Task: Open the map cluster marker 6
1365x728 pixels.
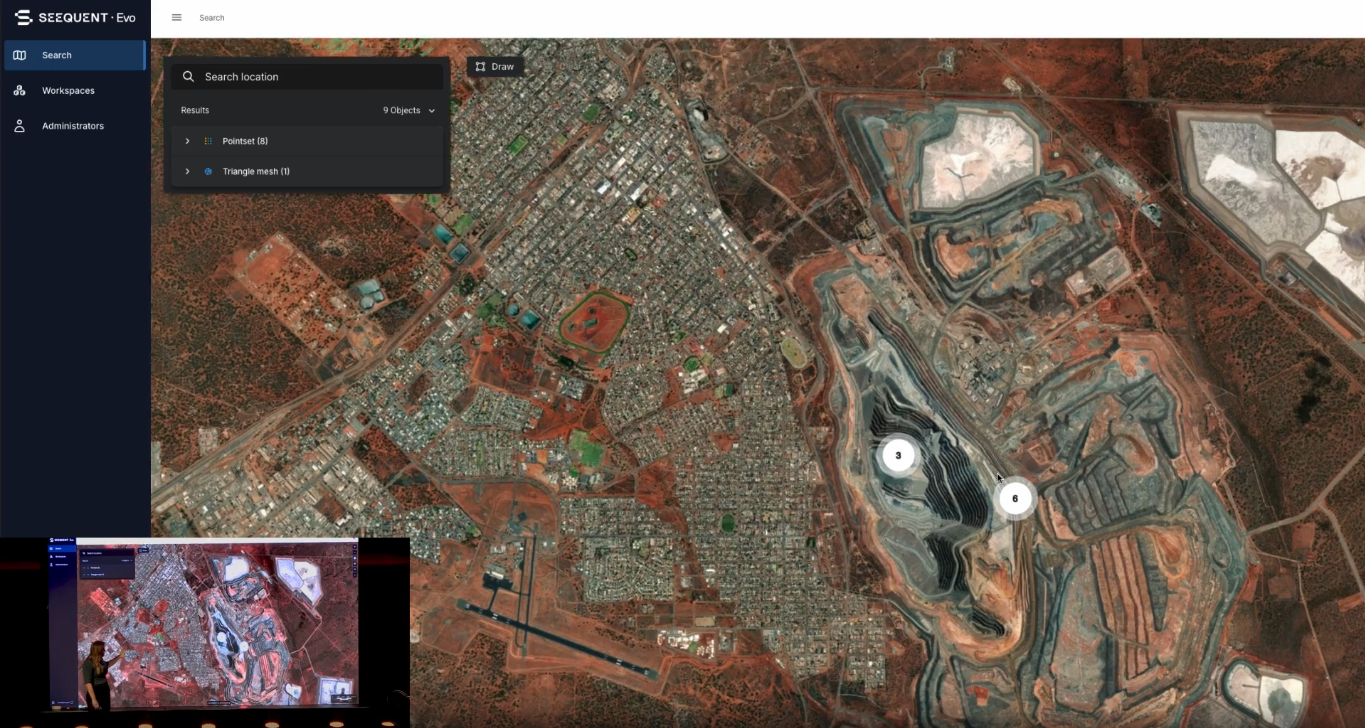Action: (1015, 498)
